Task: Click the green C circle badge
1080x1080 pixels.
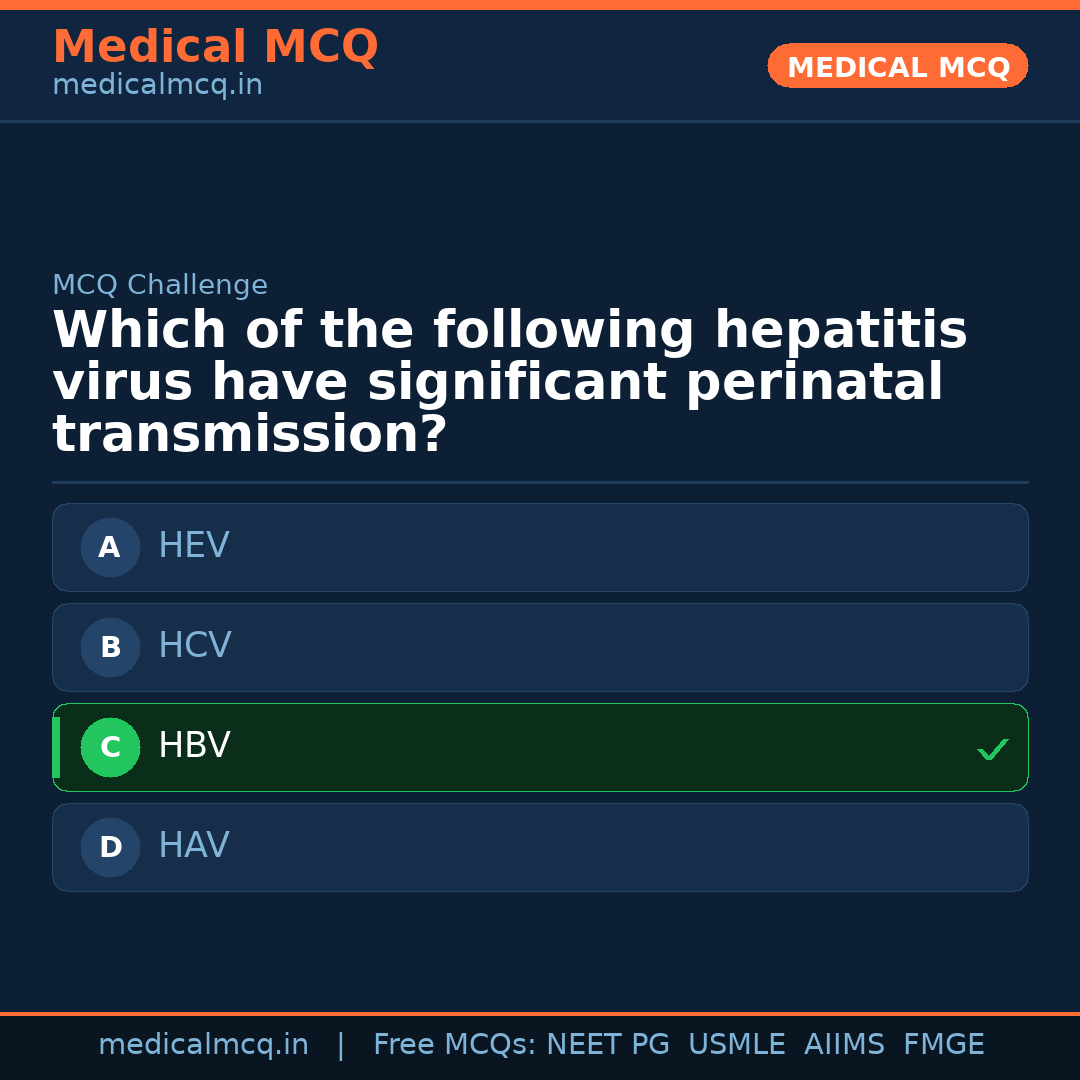Action: (110, 747)
